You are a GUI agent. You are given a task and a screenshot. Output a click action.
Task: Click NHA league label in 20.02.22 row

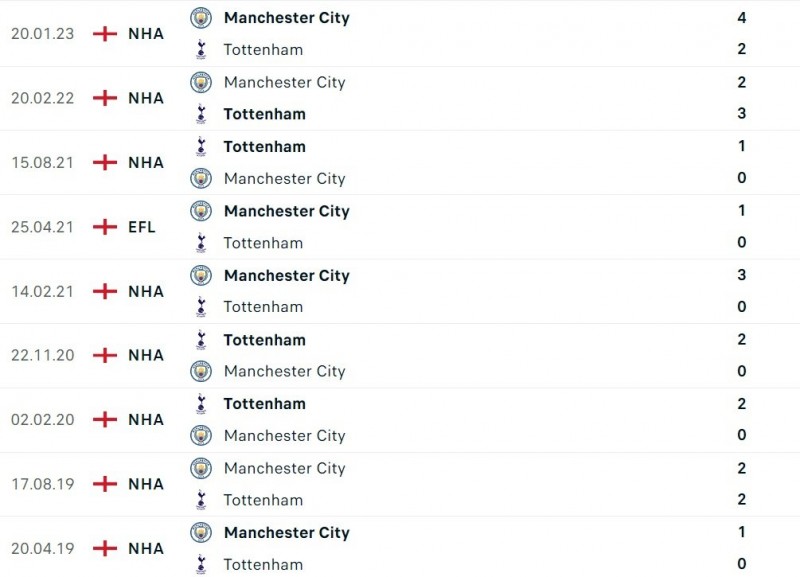click(146, 98)
